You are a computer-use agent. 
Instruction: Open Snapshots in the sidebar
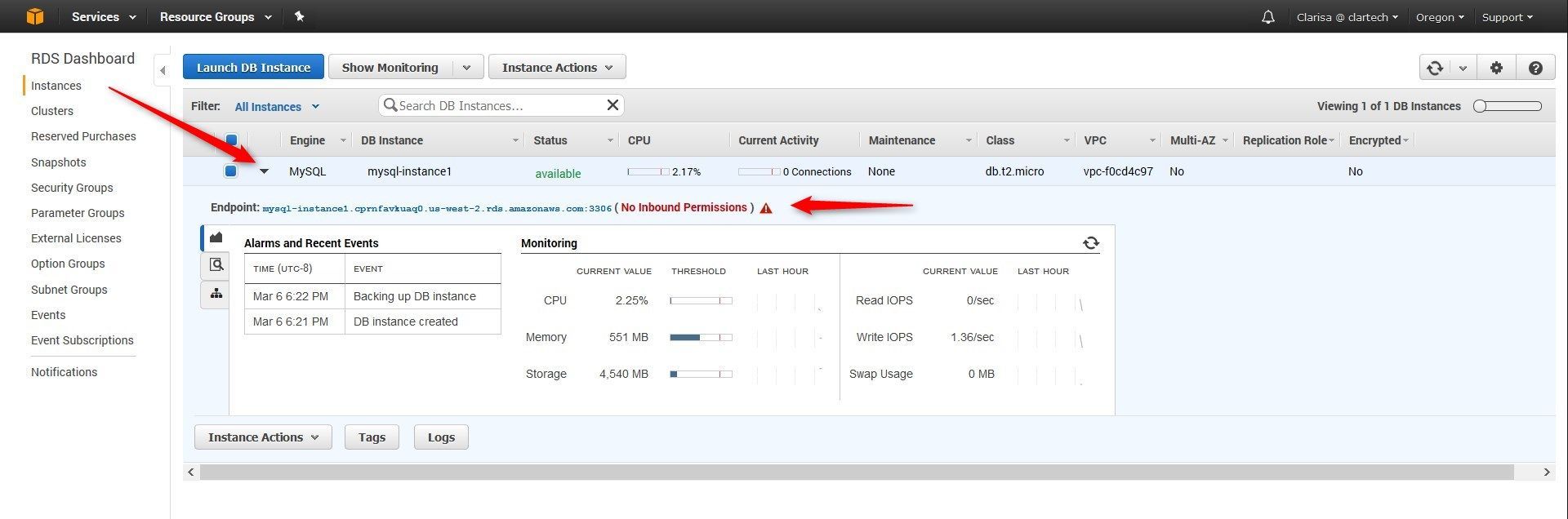click(x=59, y=162)
